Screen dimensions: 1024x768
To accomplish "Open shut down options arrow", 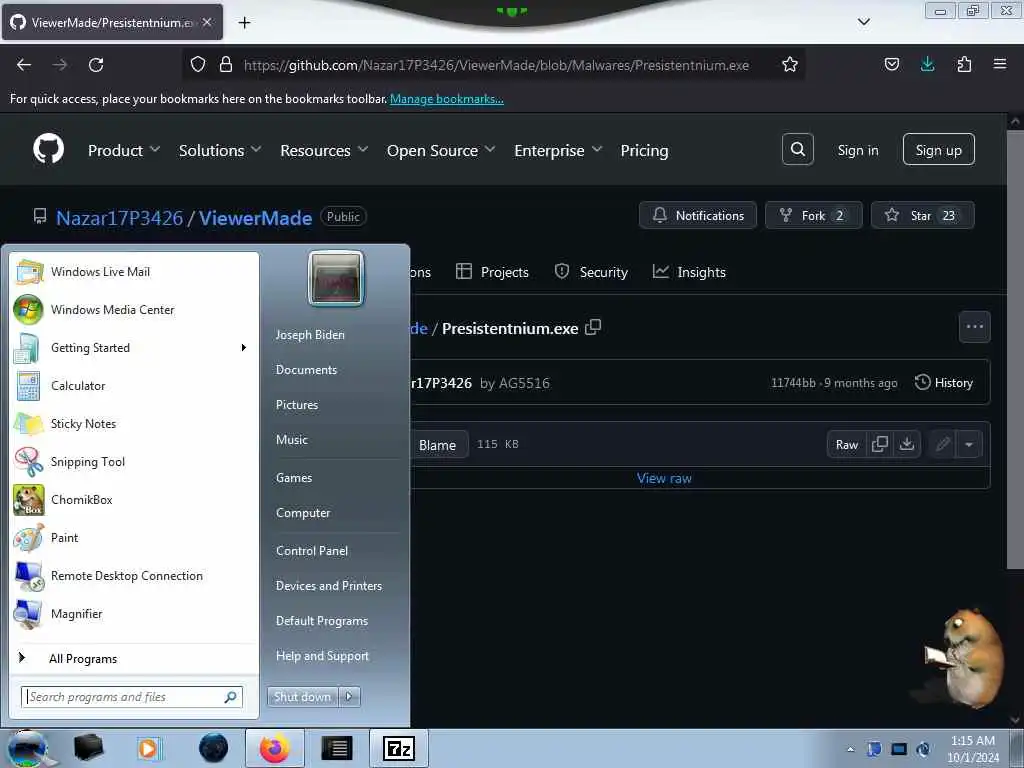I will click(349, 697).
